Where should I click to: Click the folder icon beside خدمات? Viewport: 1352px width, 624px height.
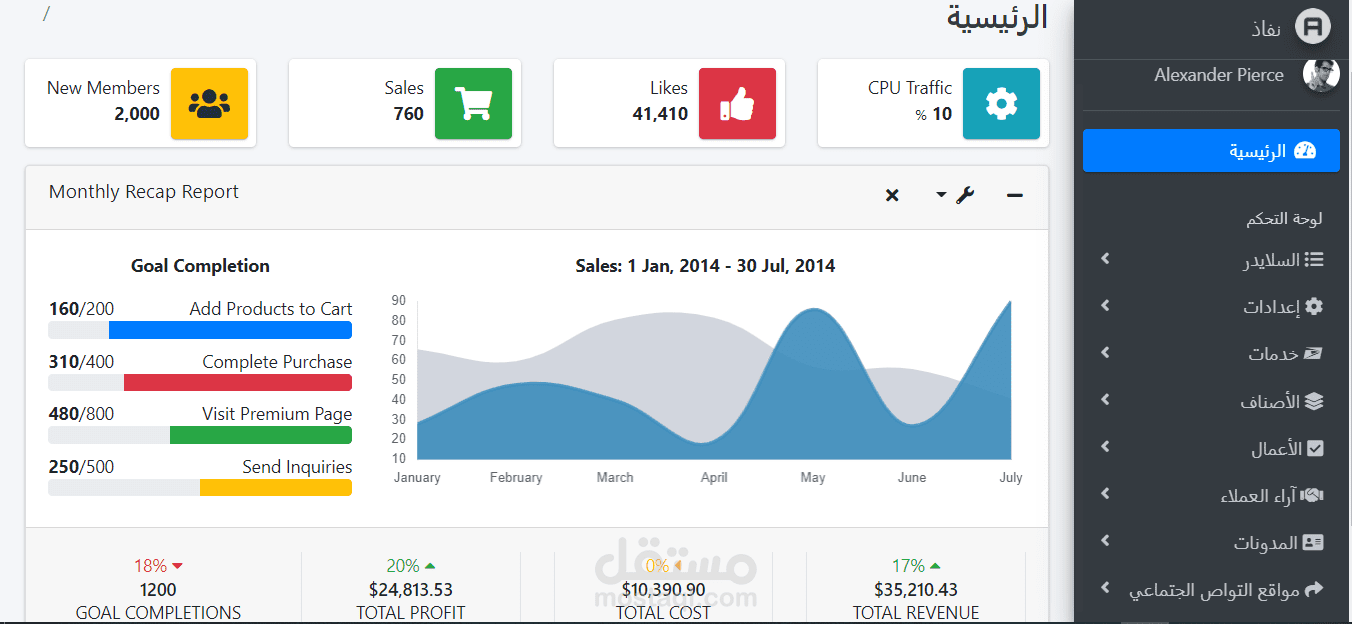click(1313, 353)
